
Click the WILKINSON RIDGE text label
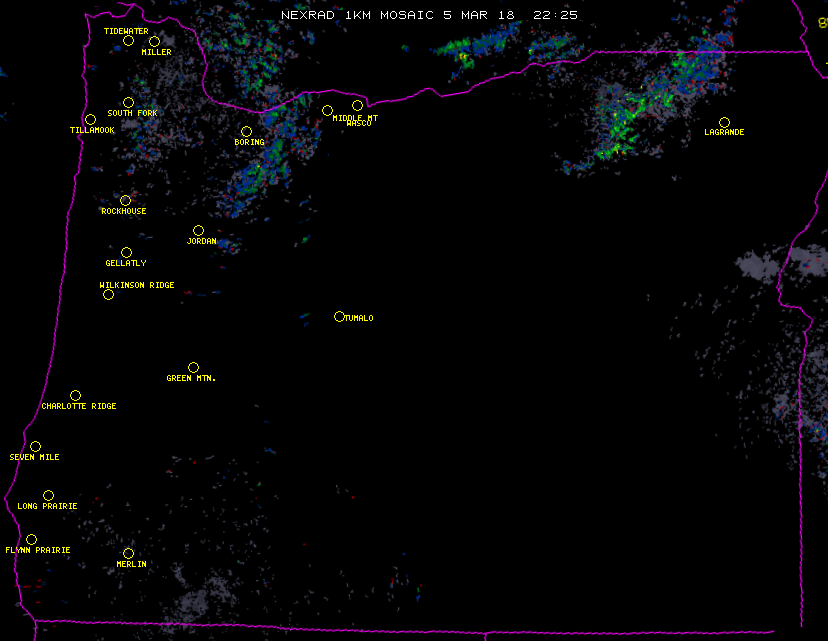pyautogui.click(x=137, y=285)
